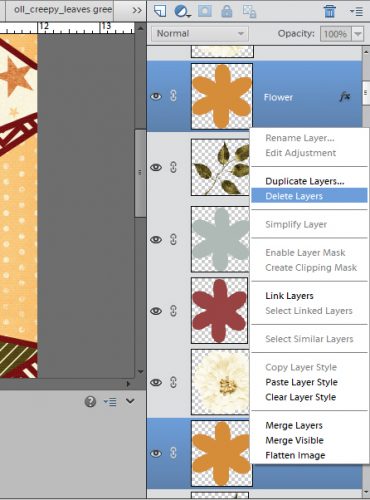This screenshot has width=370, height=500.
Task: Toggle link icon on the cream flower layer
Action: tap(173, 382)
